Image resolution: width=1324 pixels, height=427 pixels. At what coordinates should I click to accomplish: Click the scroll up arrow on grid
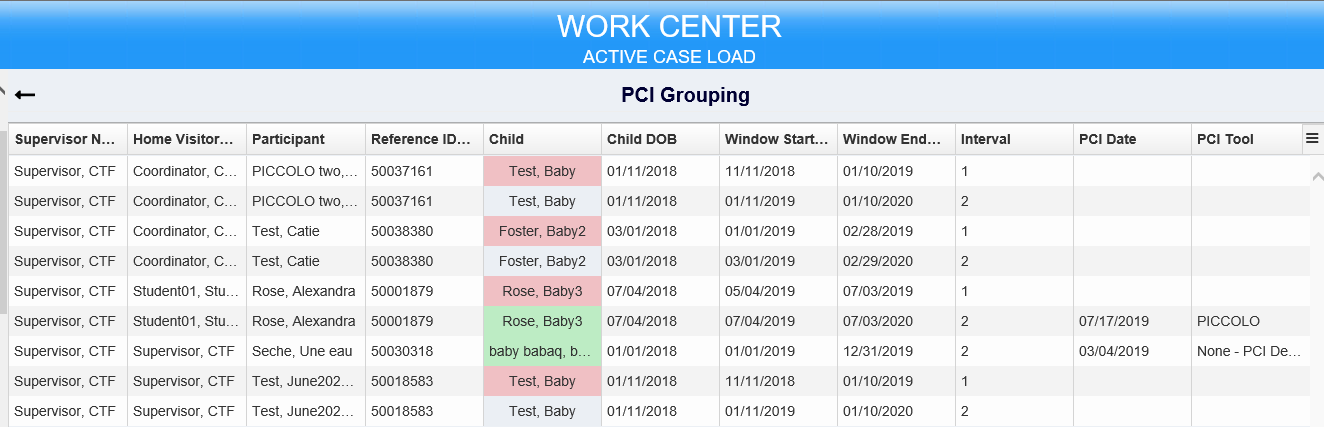tap(1315, 176)
